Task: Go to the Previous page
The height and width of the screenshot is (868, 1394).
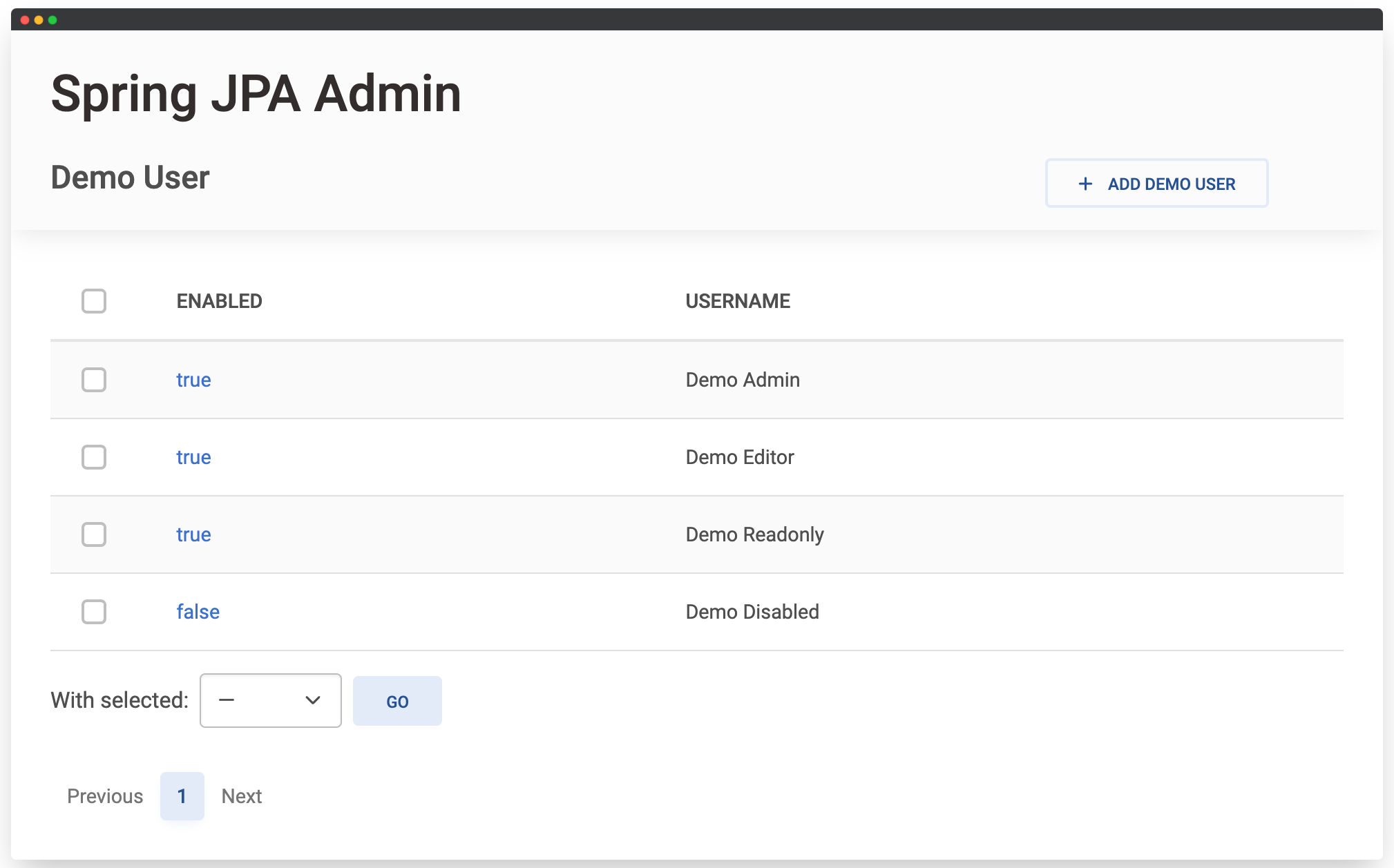Action: pos(105,796)
